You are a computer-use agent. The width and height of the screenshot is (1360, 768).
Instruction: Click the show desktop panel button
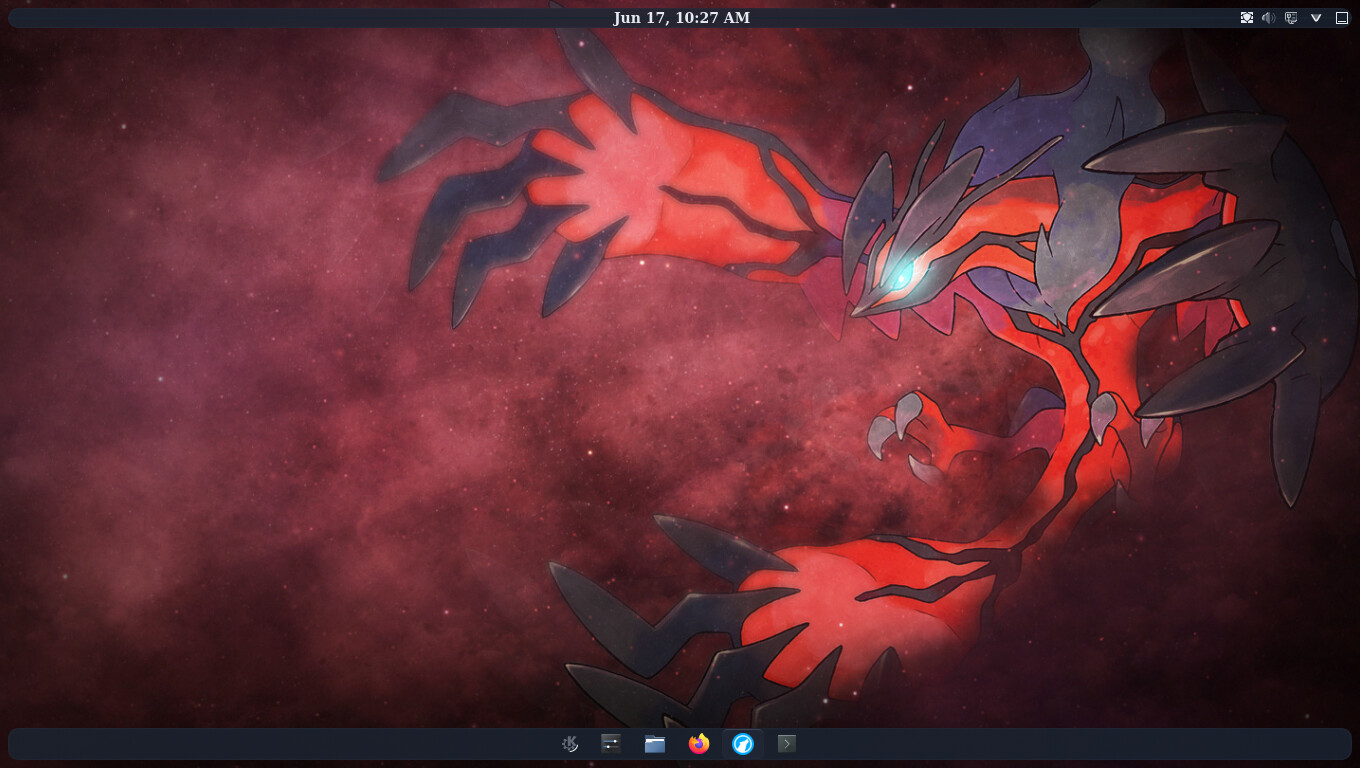point(1342,18)
